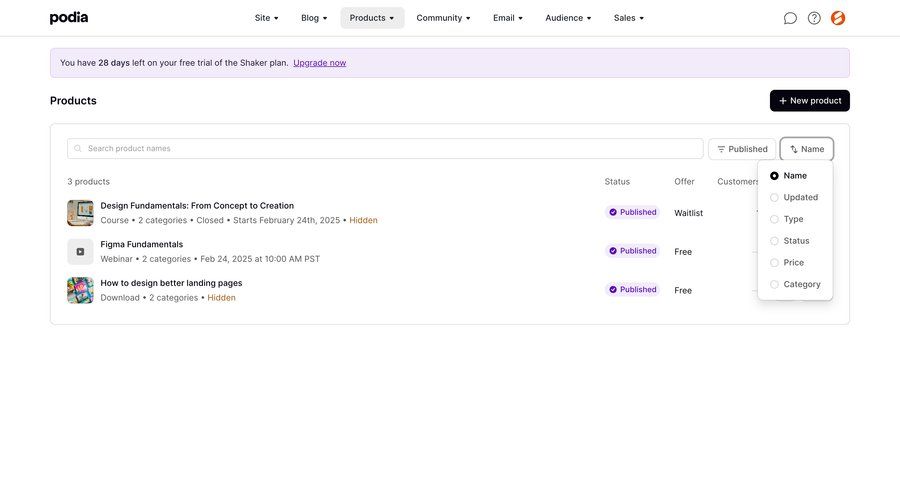Screen dimensions: 900x484
Task: Open the Audience menu
Action: click(x=568, y=18)
